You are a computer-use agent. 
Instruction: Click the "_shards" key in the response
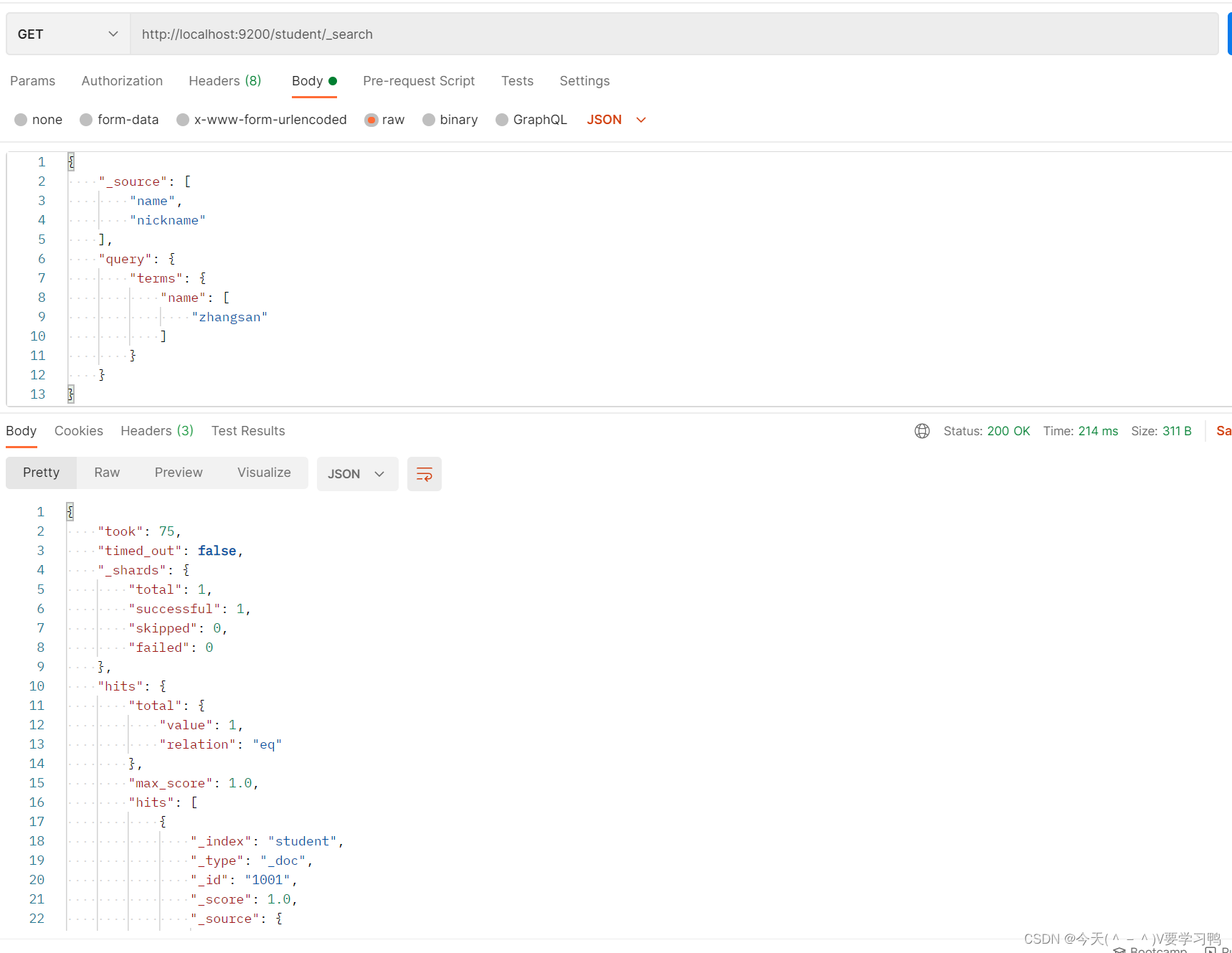coord(132,570)
